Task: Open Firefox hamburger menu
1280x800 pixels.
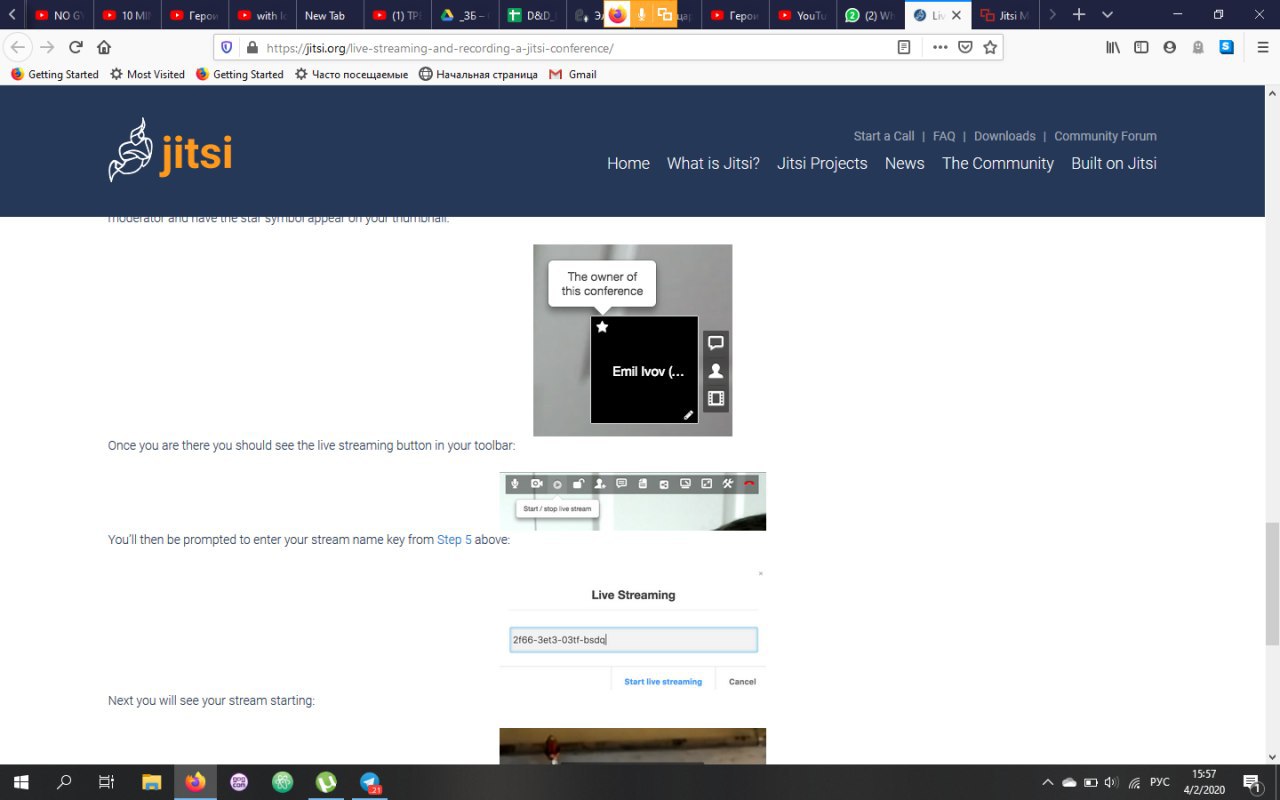Action: [x=1263, y=47]
